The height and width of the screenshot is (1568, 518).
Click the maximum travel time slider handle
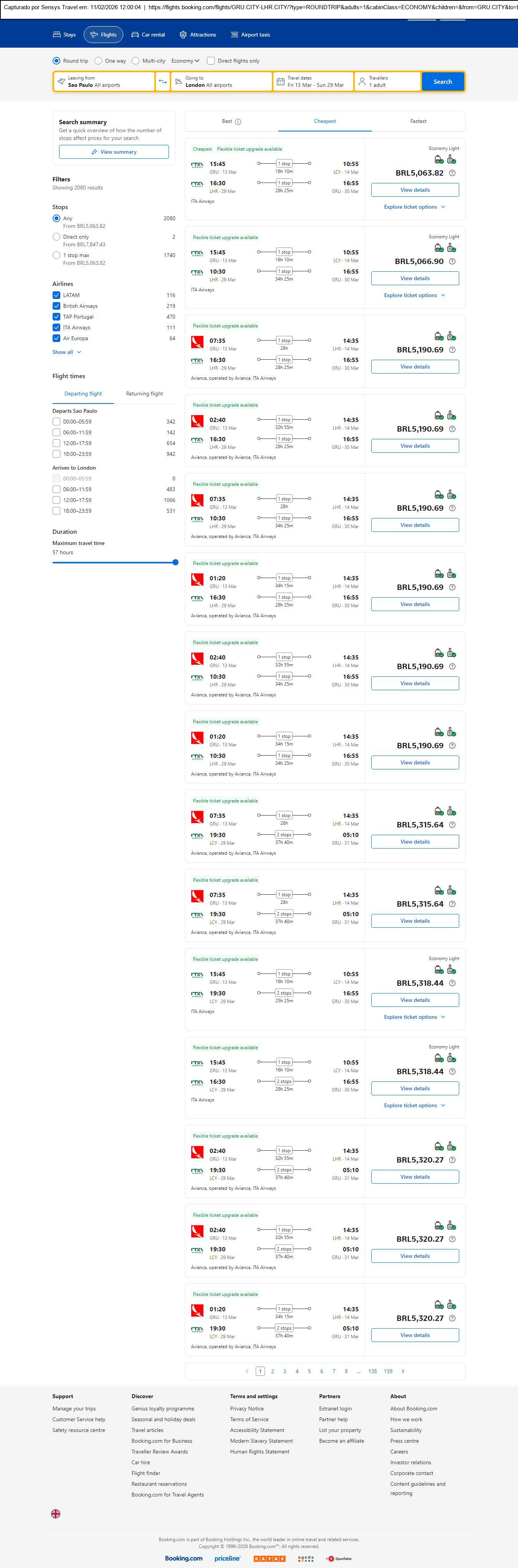[175, 562]
